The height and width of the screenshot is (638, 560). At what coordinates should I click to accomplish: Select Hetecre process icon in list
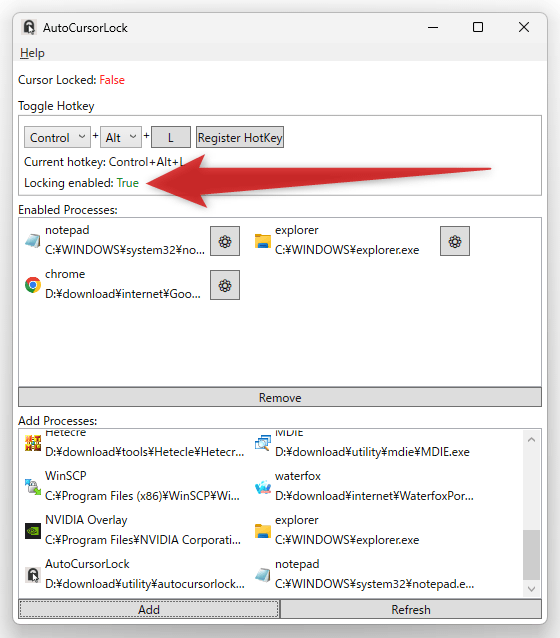(33, 443)
